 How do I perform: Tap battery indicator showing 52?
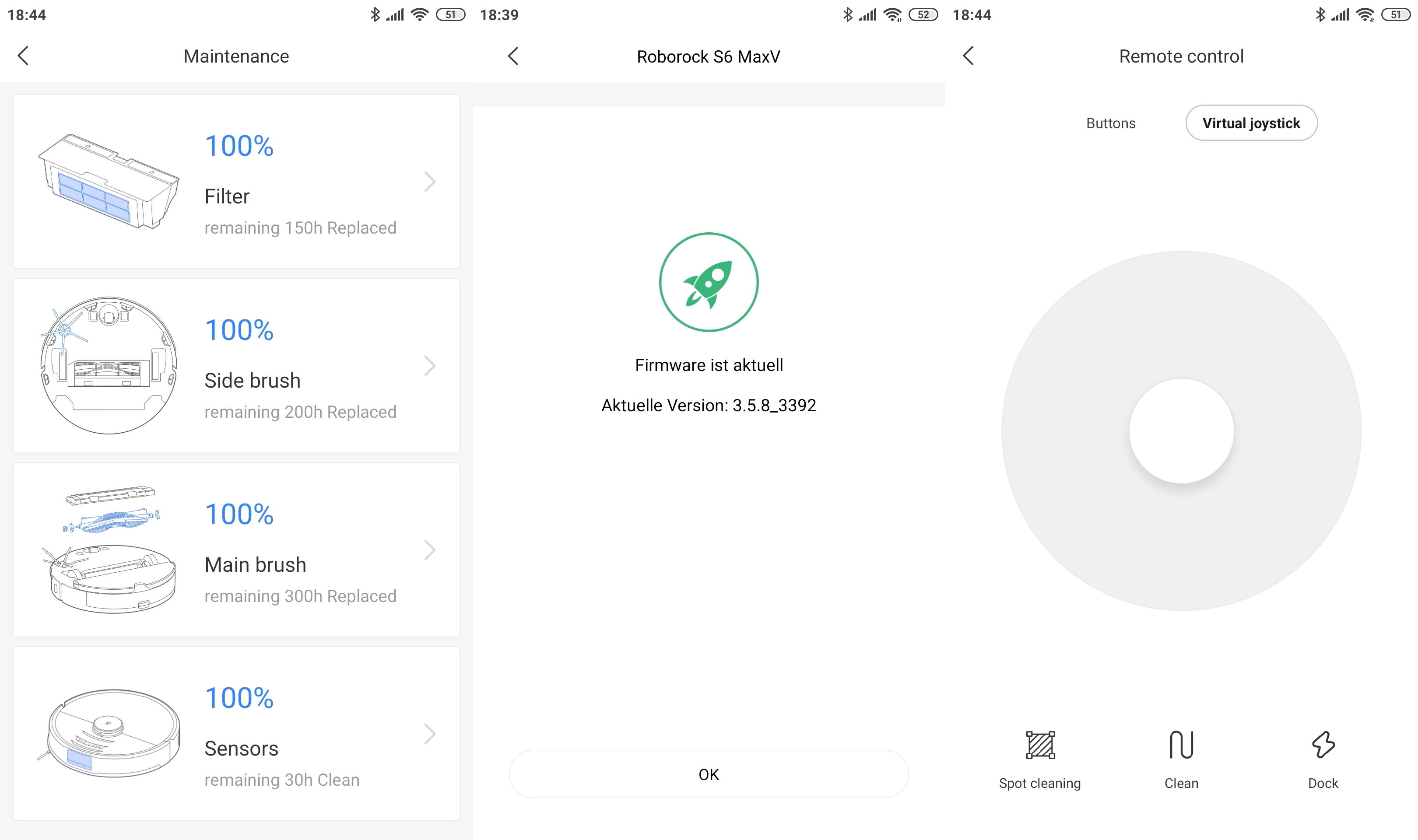[923, 15]
